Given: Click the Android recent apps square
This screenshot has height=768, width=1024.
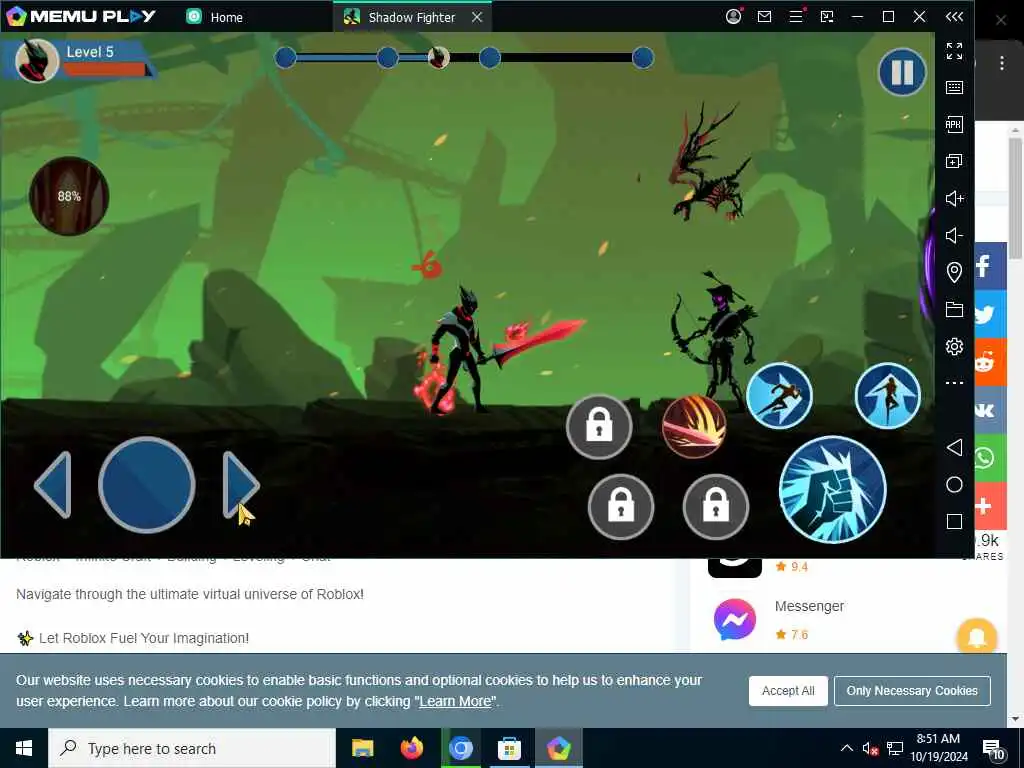Looking at the screenshot, I should point(954,521).
